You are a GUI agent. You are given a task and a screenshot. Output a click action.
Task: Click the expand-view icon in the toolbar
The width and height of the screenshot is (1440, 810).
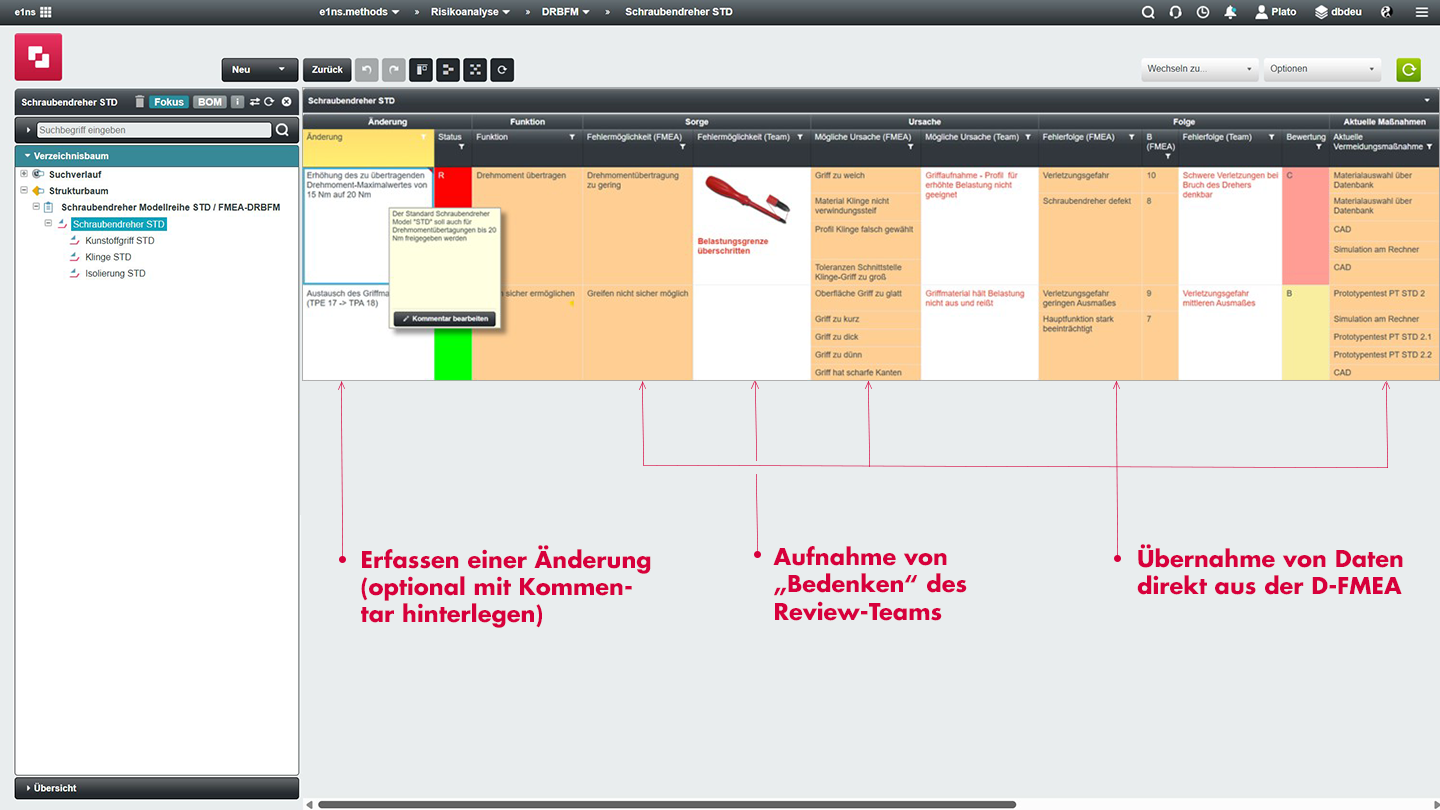(474, 69)
